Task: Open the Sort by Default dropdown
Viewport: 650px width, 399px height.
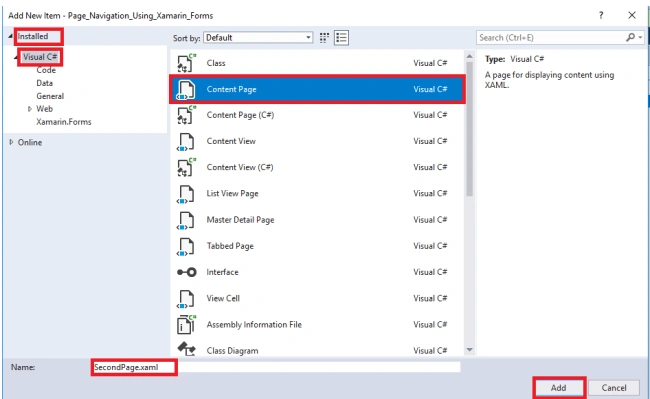Action: tap(258, 38)
